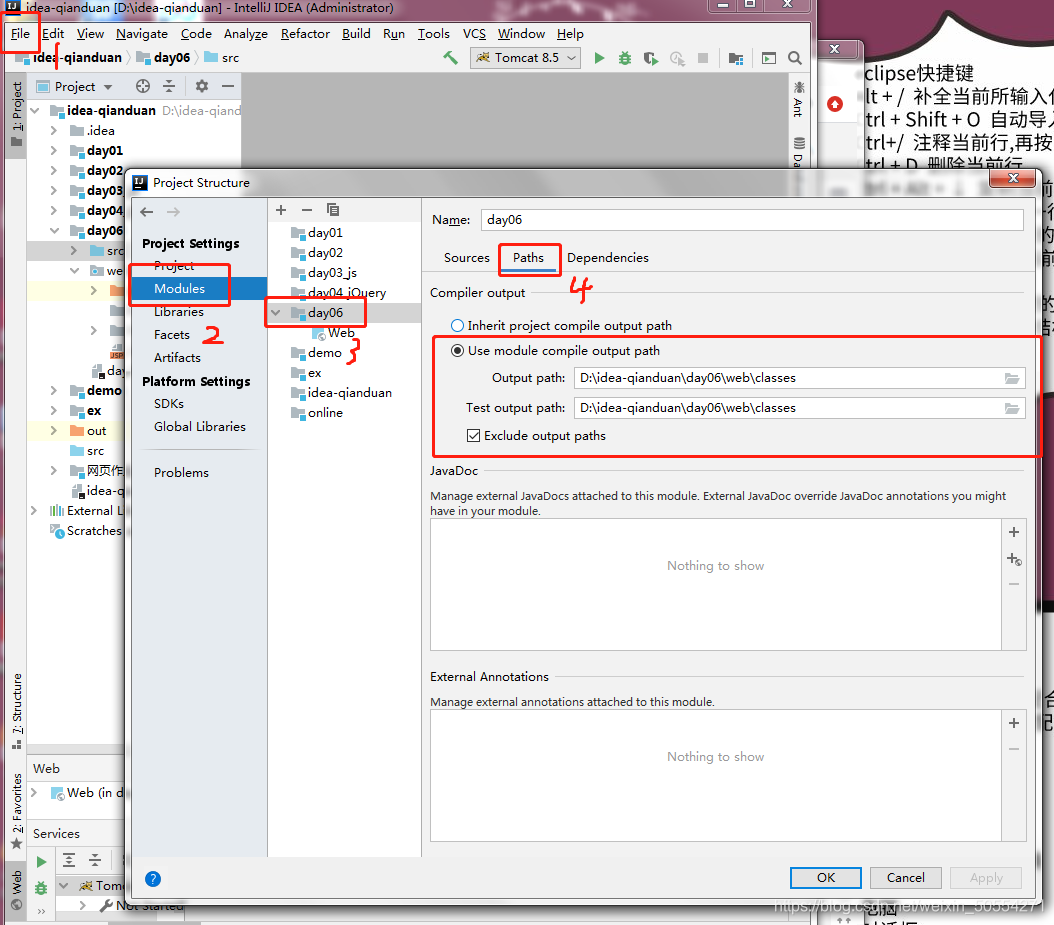Screen dimensions: 1054x925
Task: Switch to the Dependencies tab
Action: click(x=608, y=257)
